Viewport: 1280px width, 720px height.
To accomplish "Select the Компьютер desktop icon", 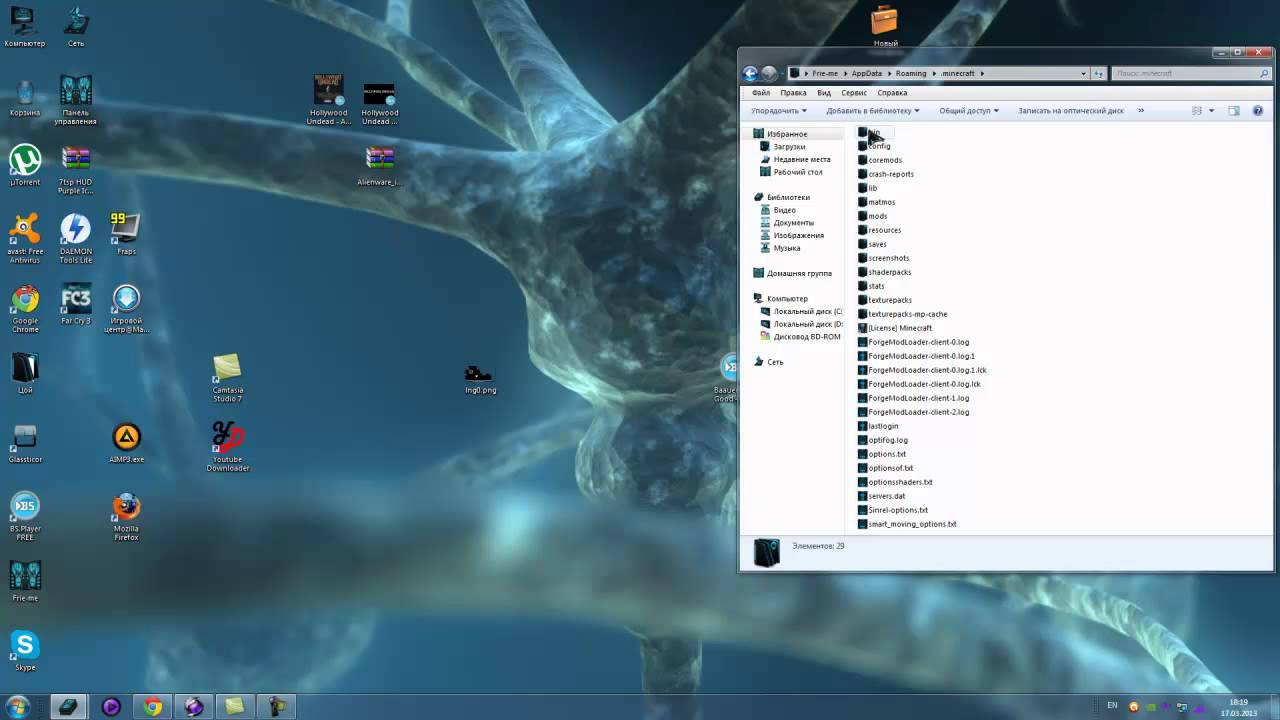I will (25, 27).
